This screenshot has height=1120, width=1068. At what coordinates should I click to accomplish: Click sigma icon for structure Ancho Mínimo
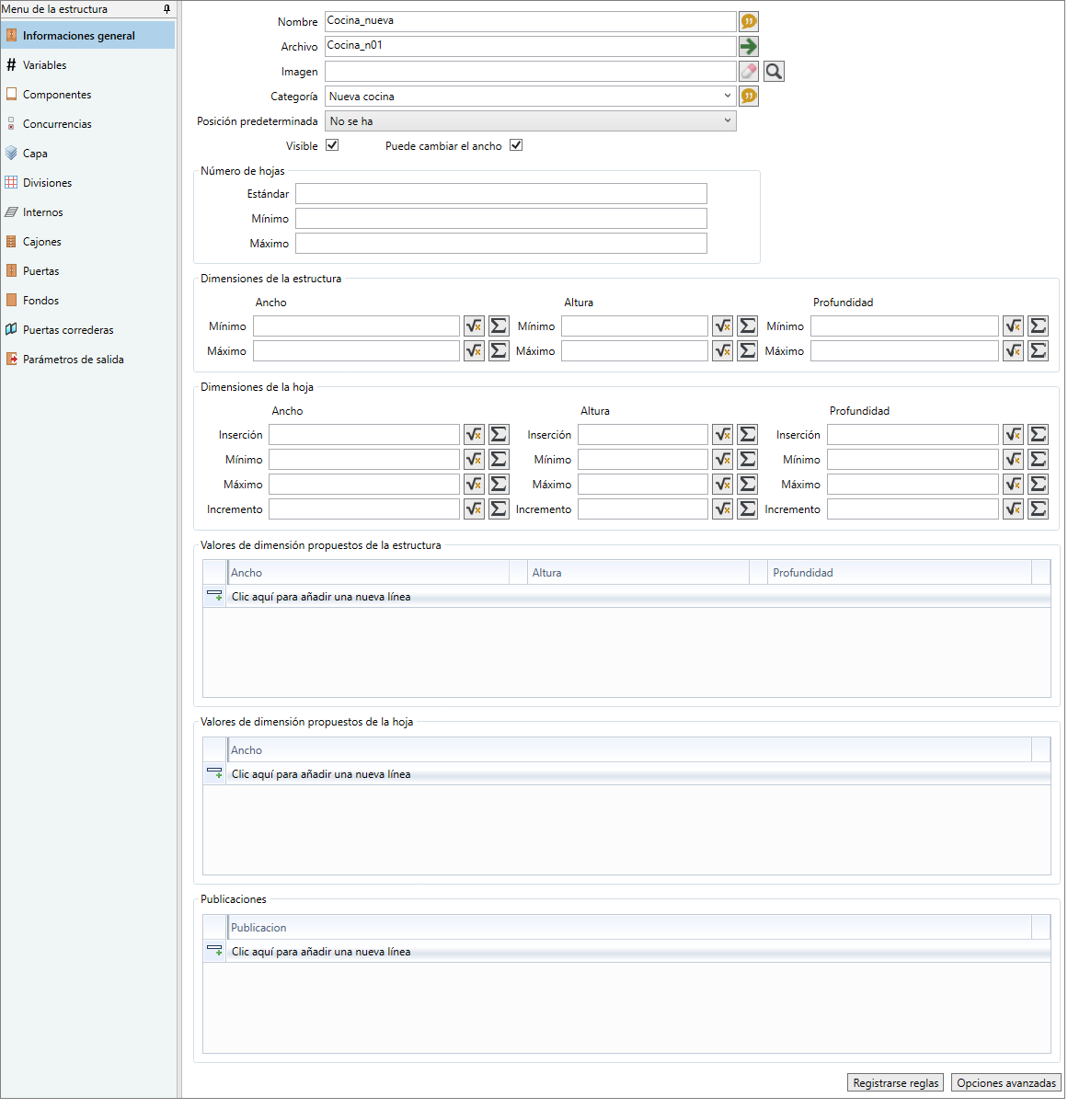pos(499,326)
